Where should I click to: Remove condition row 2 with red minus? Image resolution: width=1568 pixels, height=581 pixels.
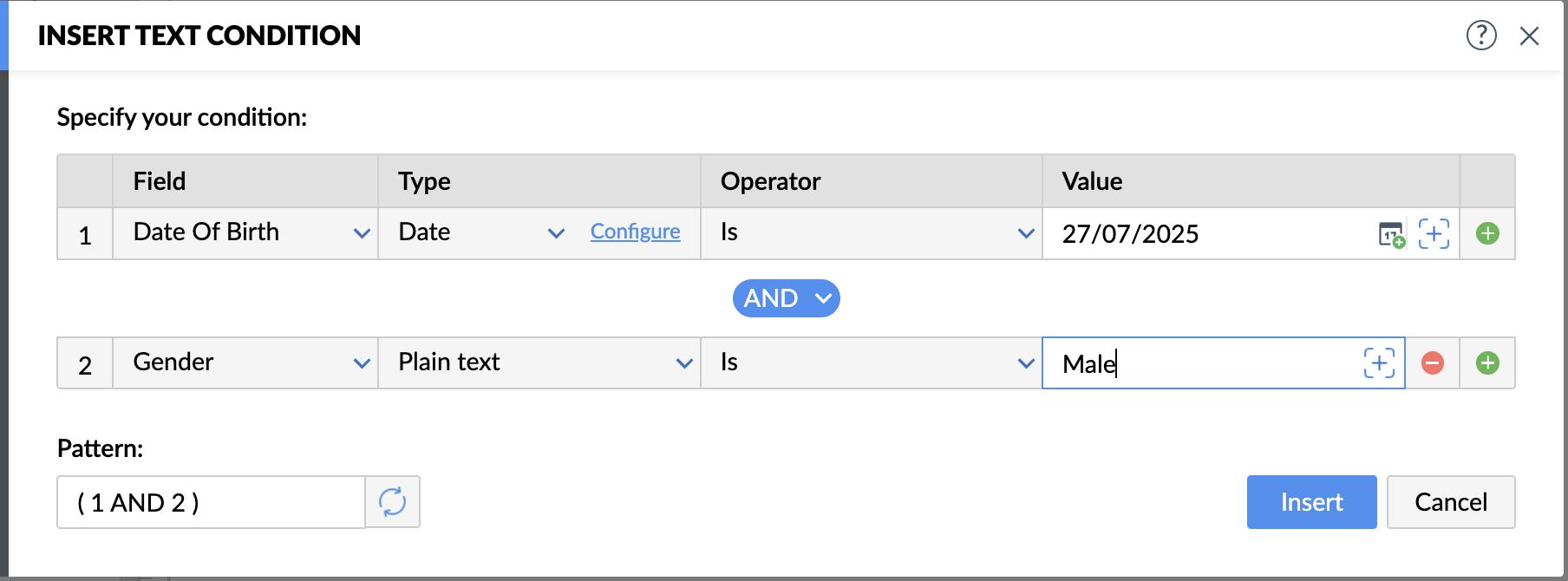[x=1433, y=363]
